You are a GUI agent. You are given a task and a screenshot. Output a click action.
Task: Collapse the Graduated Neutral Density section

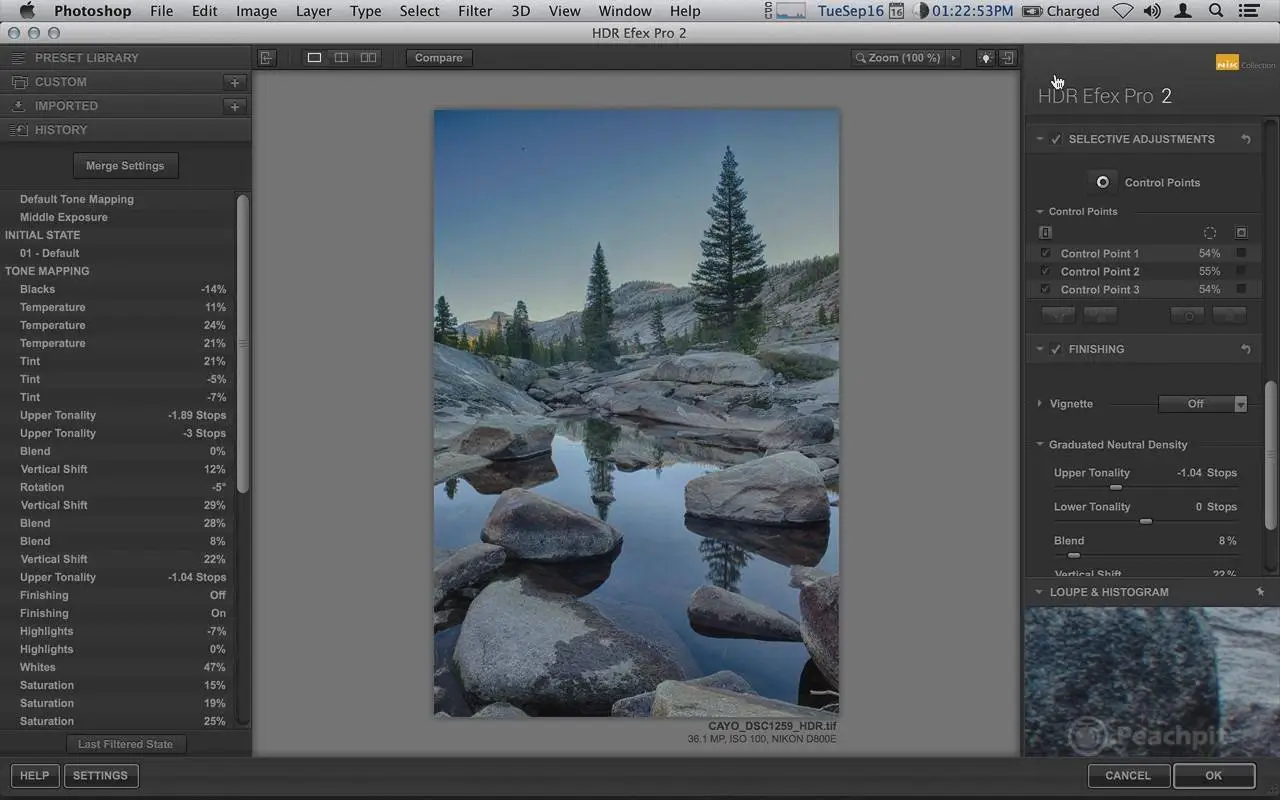coord(1040,444)
